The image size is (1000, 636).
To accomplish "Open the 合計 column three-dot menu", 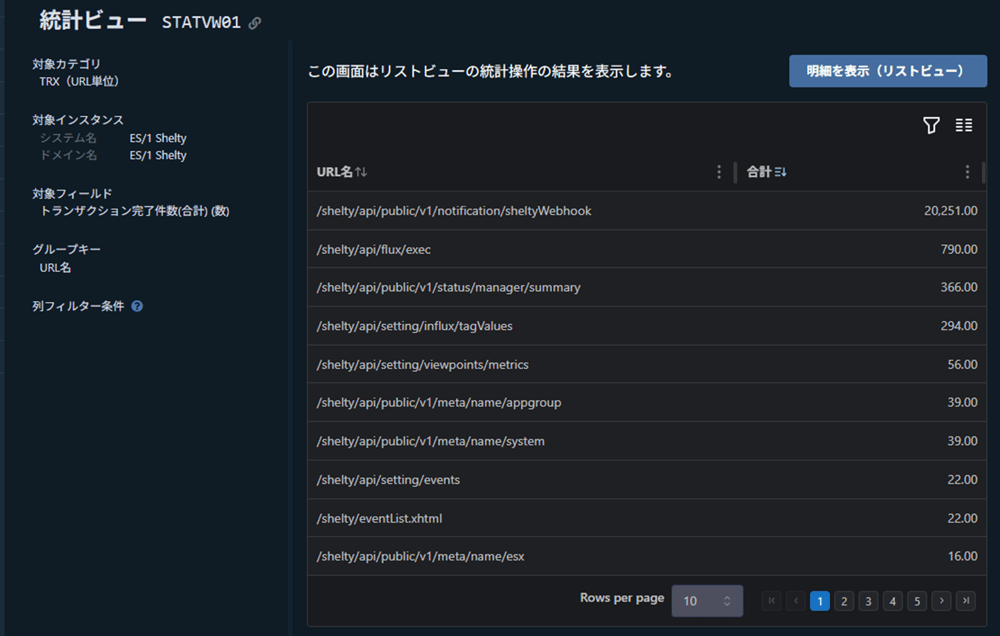I will (x=967, y=172).
